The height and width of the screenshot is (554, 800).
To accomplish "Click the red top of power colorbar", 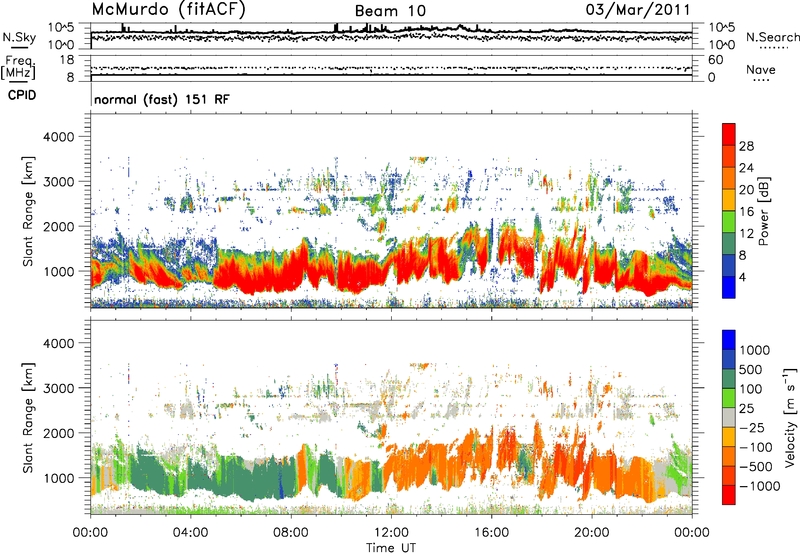I will (x=729, y=134).
